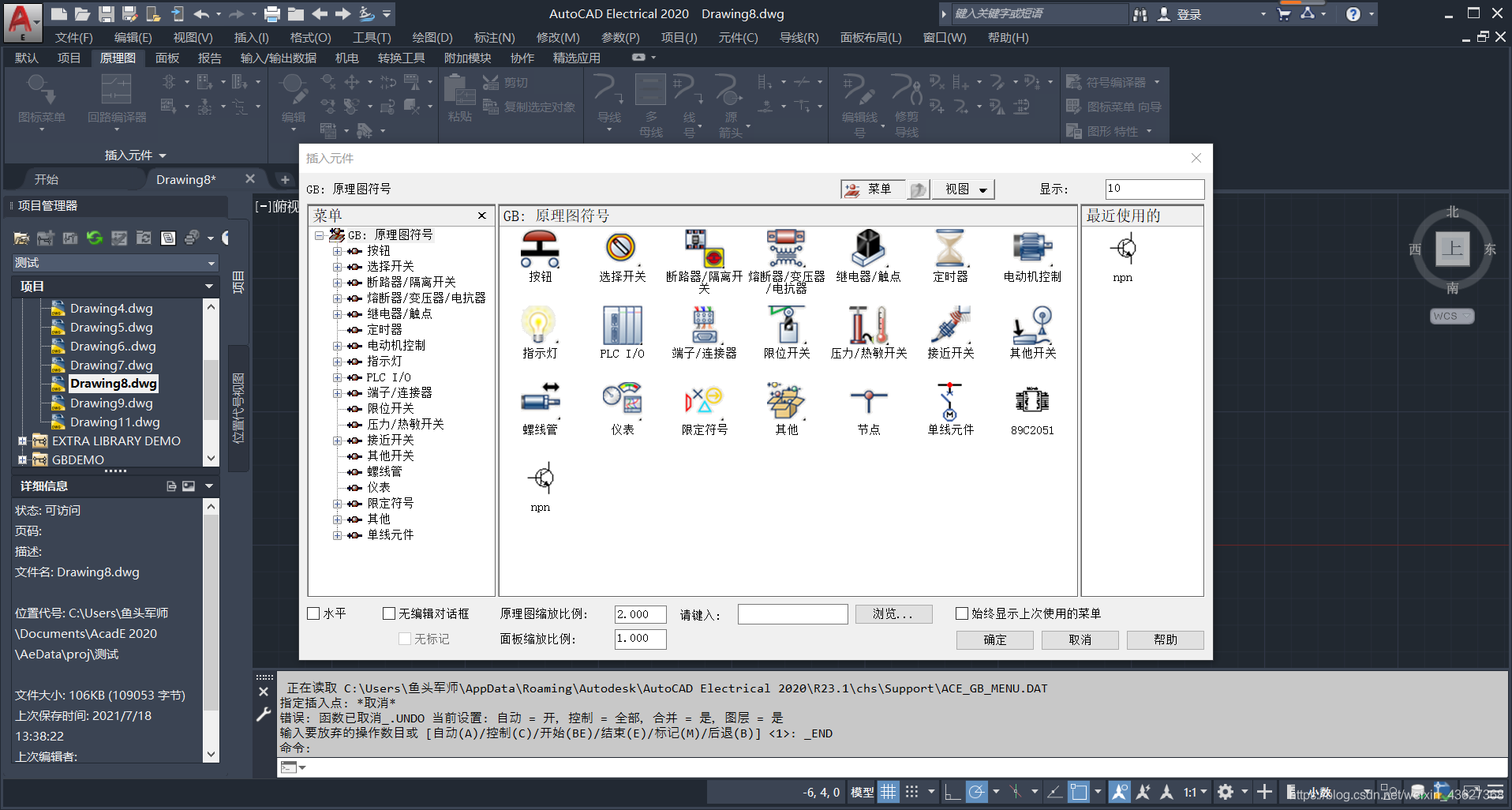Enable the 无编辑对话框 checkbox
The width and height of the screenshot is (1512, 810).
[x=389, y=613]
